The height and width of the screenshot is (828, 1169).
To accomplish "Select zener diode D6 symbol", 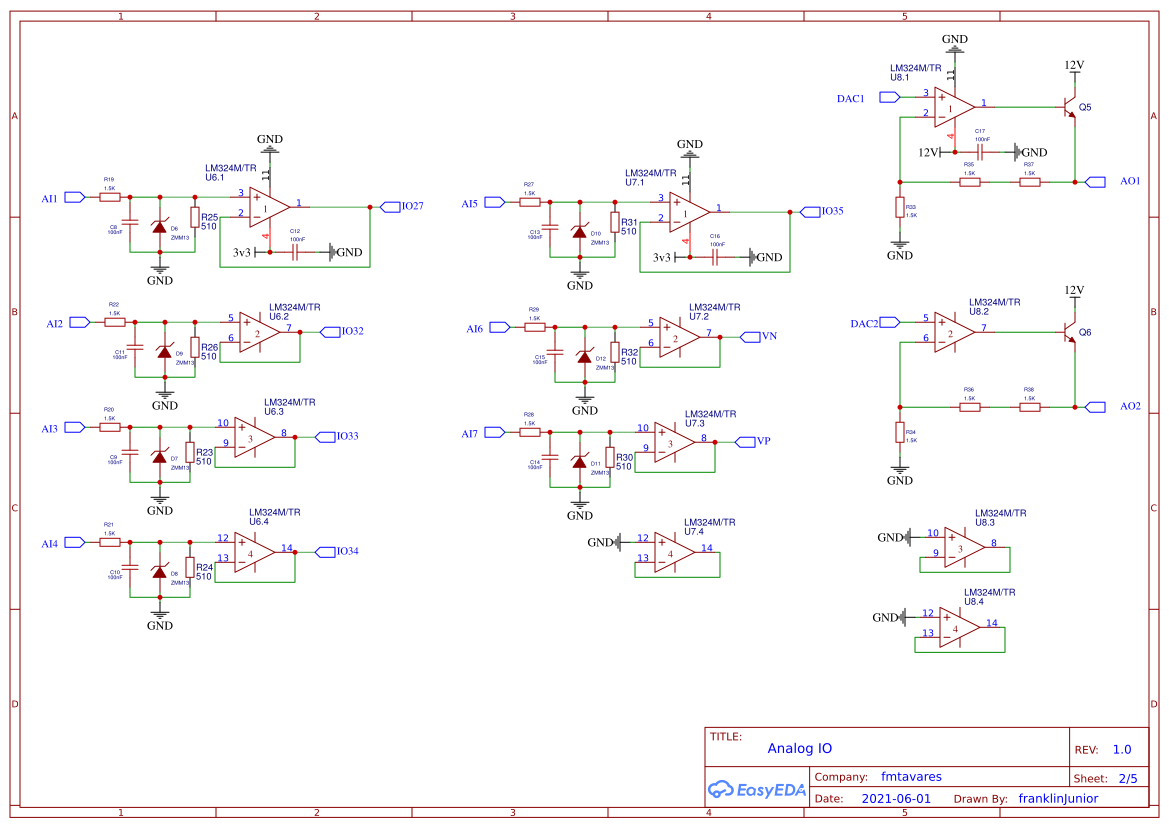I will click(x=159, y=228).
